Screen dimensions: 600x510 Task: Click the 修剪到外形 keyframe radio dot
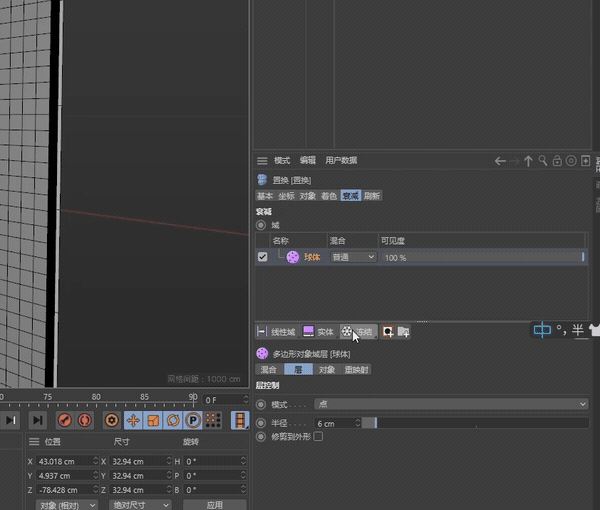pos(261,437)
